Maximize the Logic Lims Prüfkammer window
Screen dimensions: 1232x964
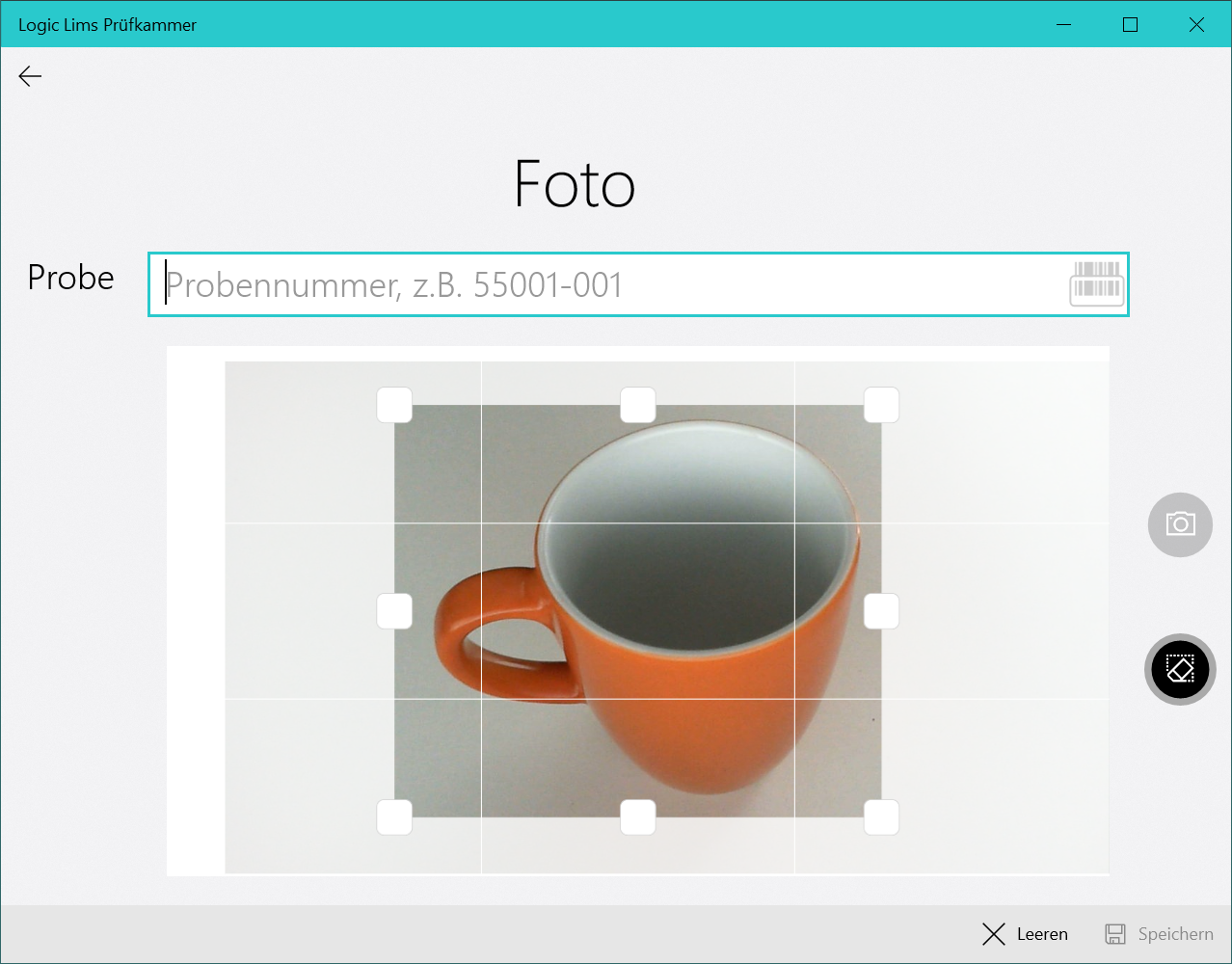pyautogui.click(x=1131, y=24)
